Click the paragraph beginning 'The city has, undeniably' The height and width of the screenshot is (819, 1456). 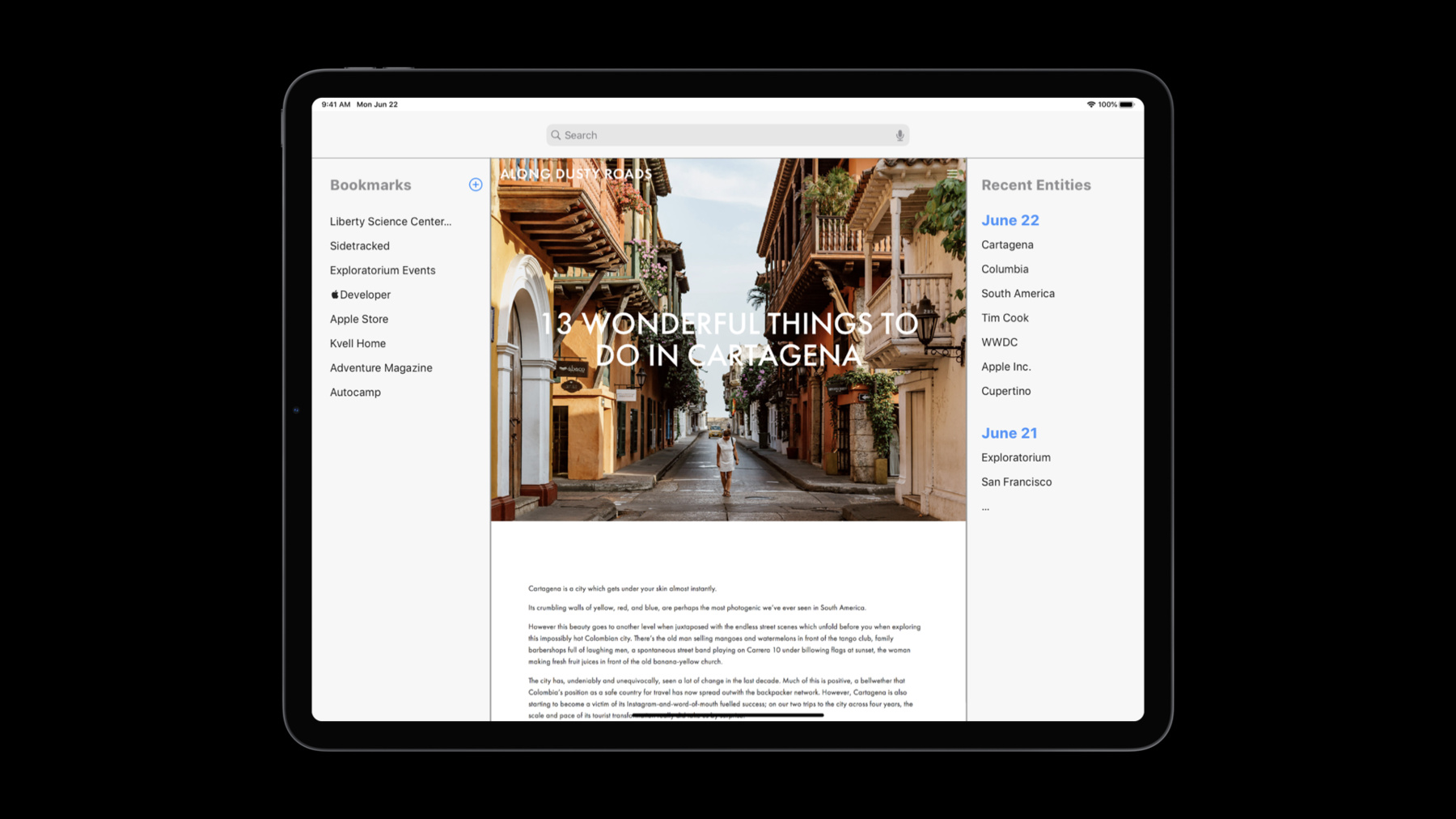[x=721, y=698]
